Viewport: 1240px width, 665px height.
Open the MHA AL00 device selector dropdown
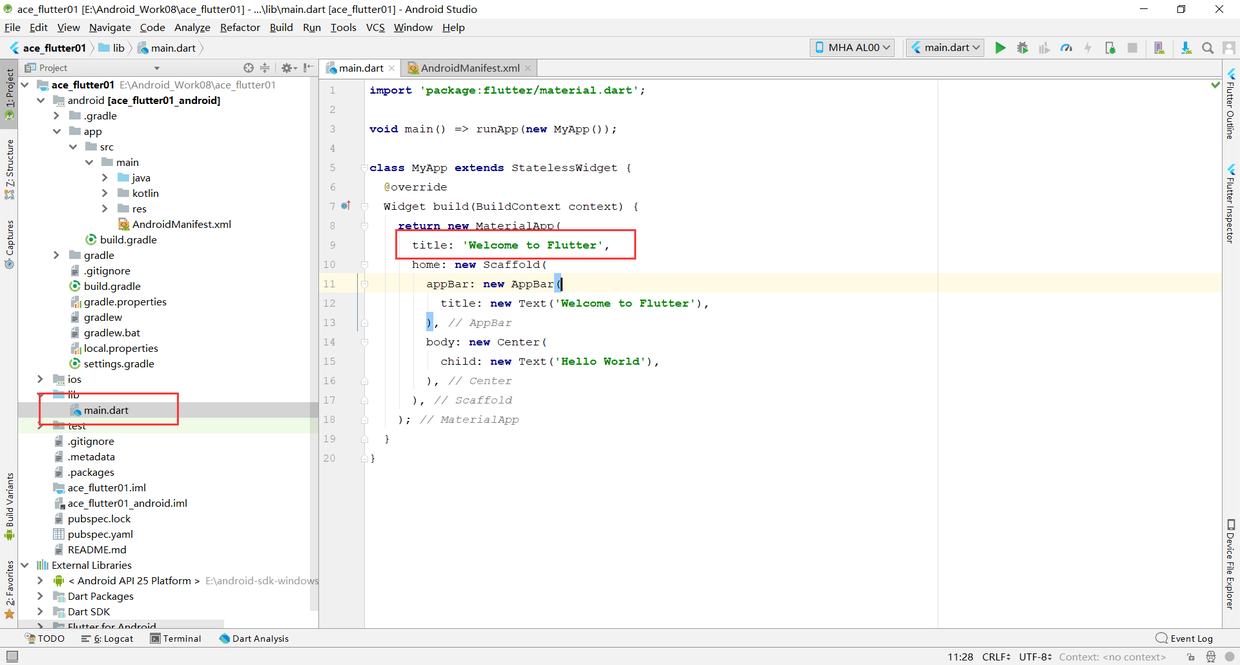click(x=852, y=47)
